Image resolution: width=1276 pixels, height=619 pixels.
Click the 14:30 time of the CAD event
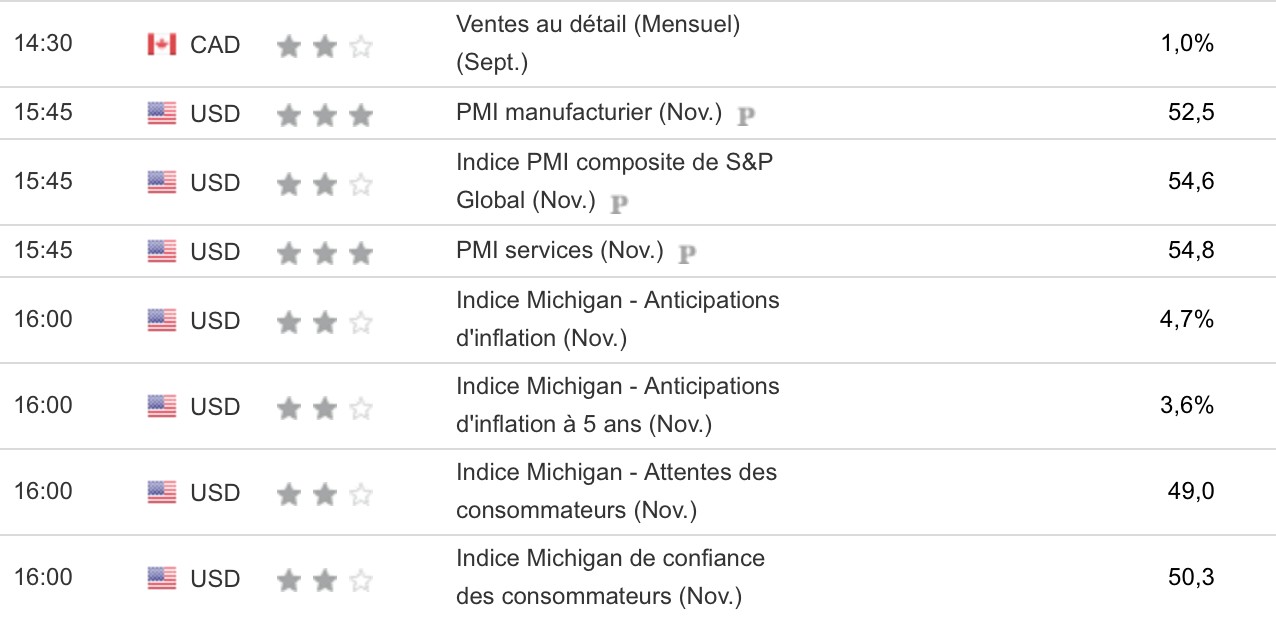coord(43,44)
